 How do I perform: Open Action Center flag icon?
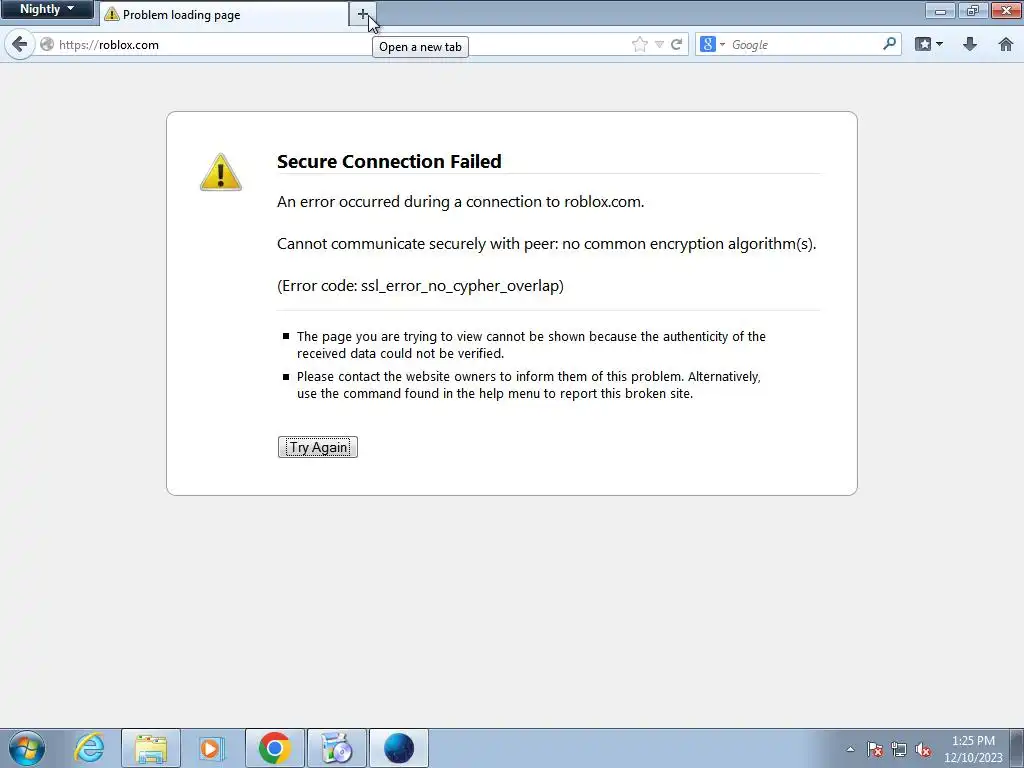(x=875, y=749)
